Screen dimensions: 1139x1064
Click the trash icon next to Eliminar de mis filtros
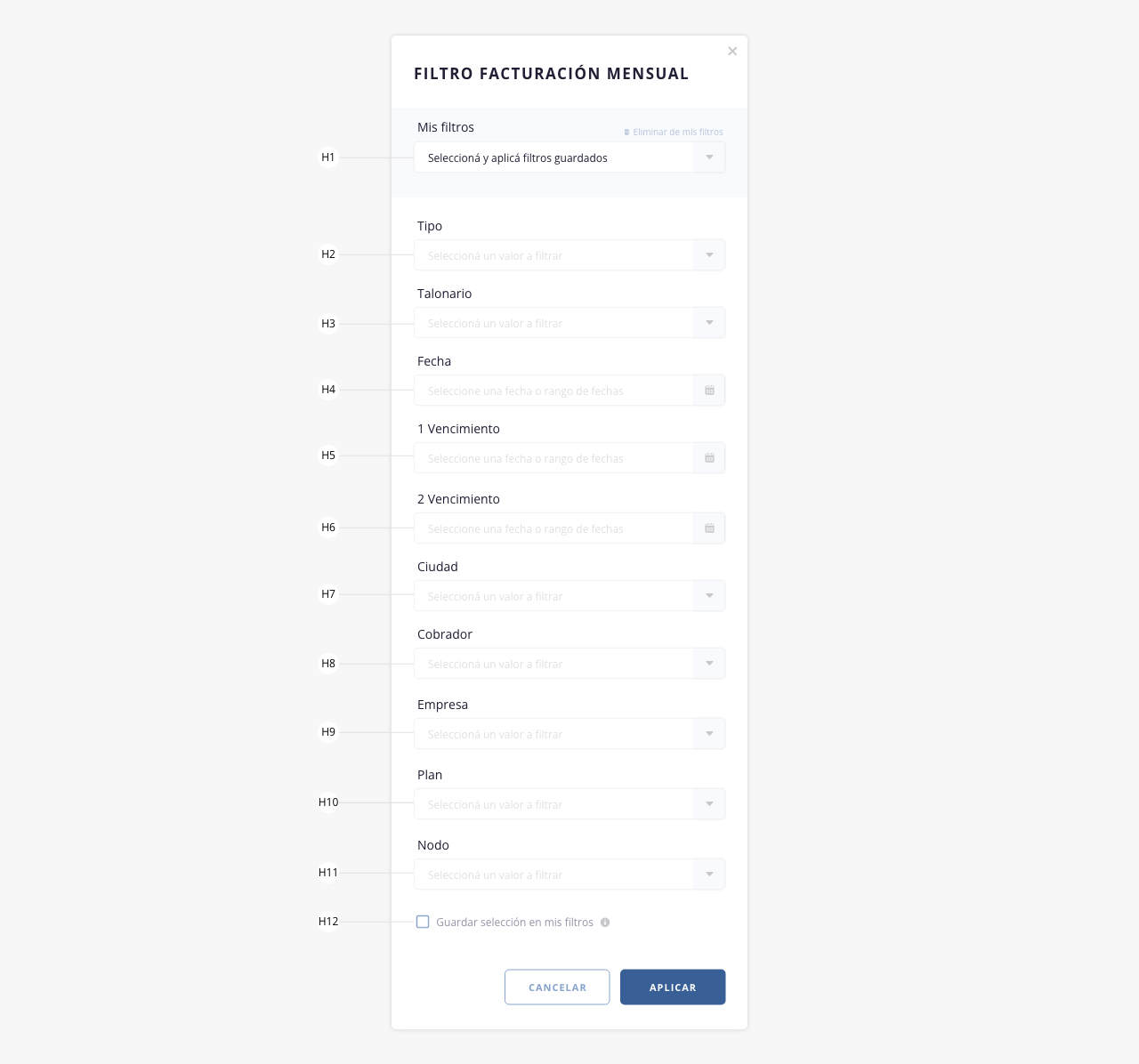pos(626,132)
